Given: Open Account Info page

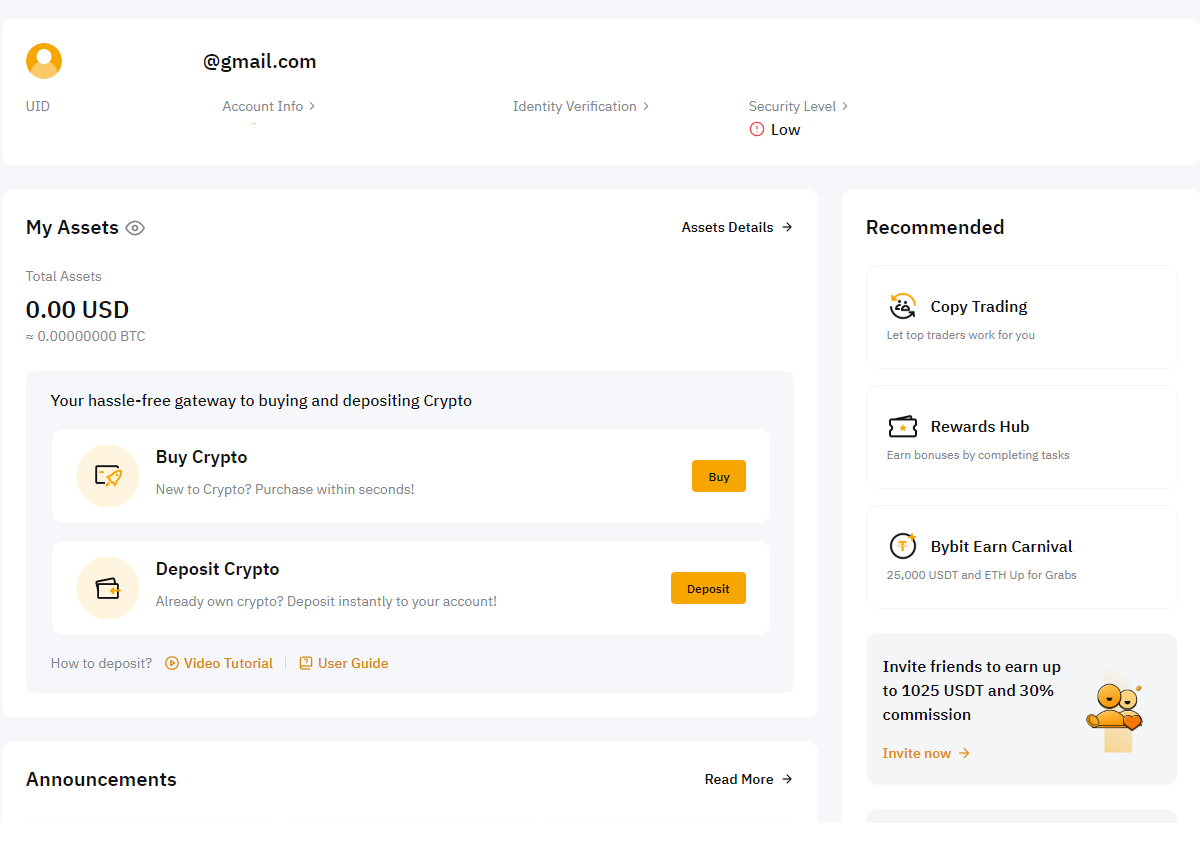Looking at the screenshot, I should point(269,106).
